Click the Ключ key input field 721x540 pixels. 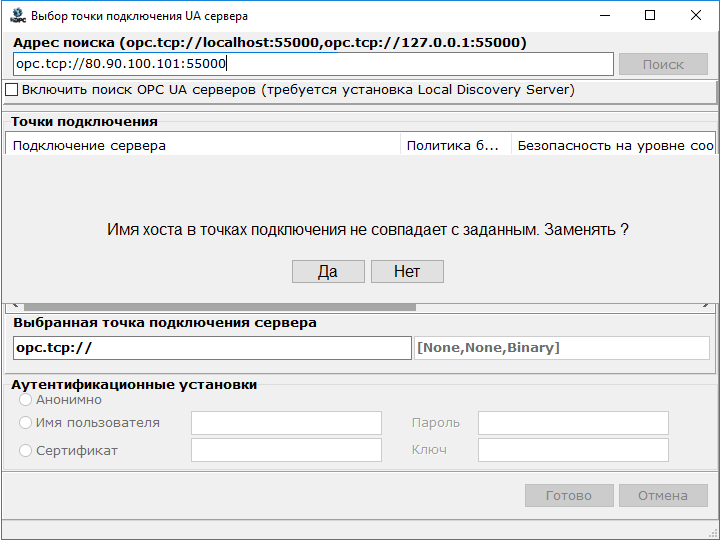pos(573,450)
